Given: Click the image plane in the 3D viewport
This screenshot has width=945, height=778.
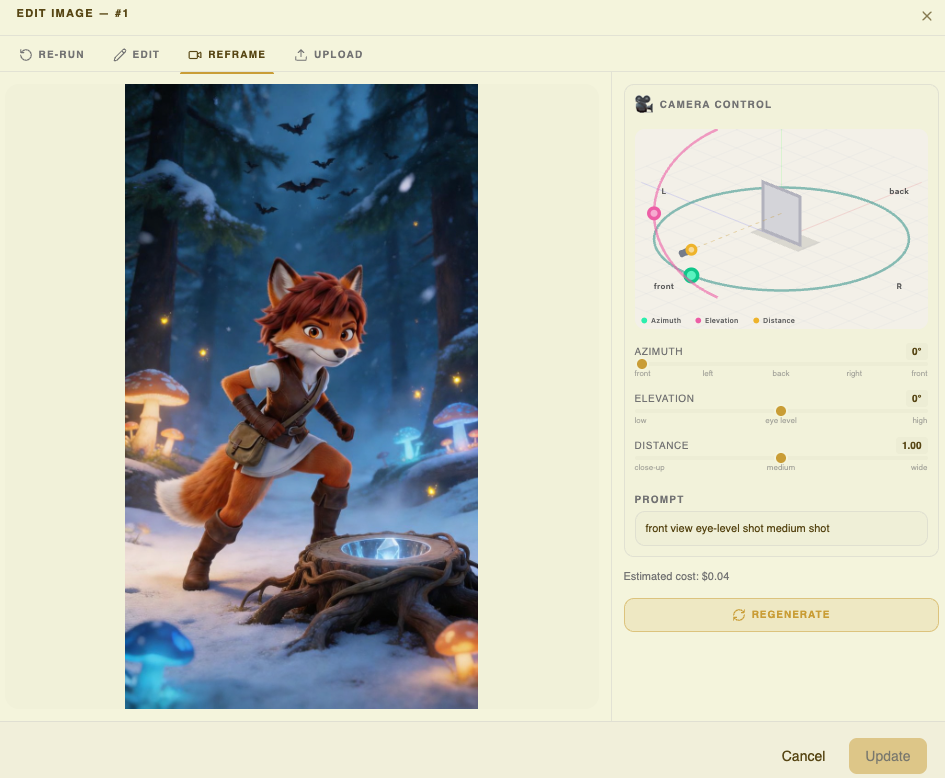Looking at the screenshot, I should click(781, 213).
